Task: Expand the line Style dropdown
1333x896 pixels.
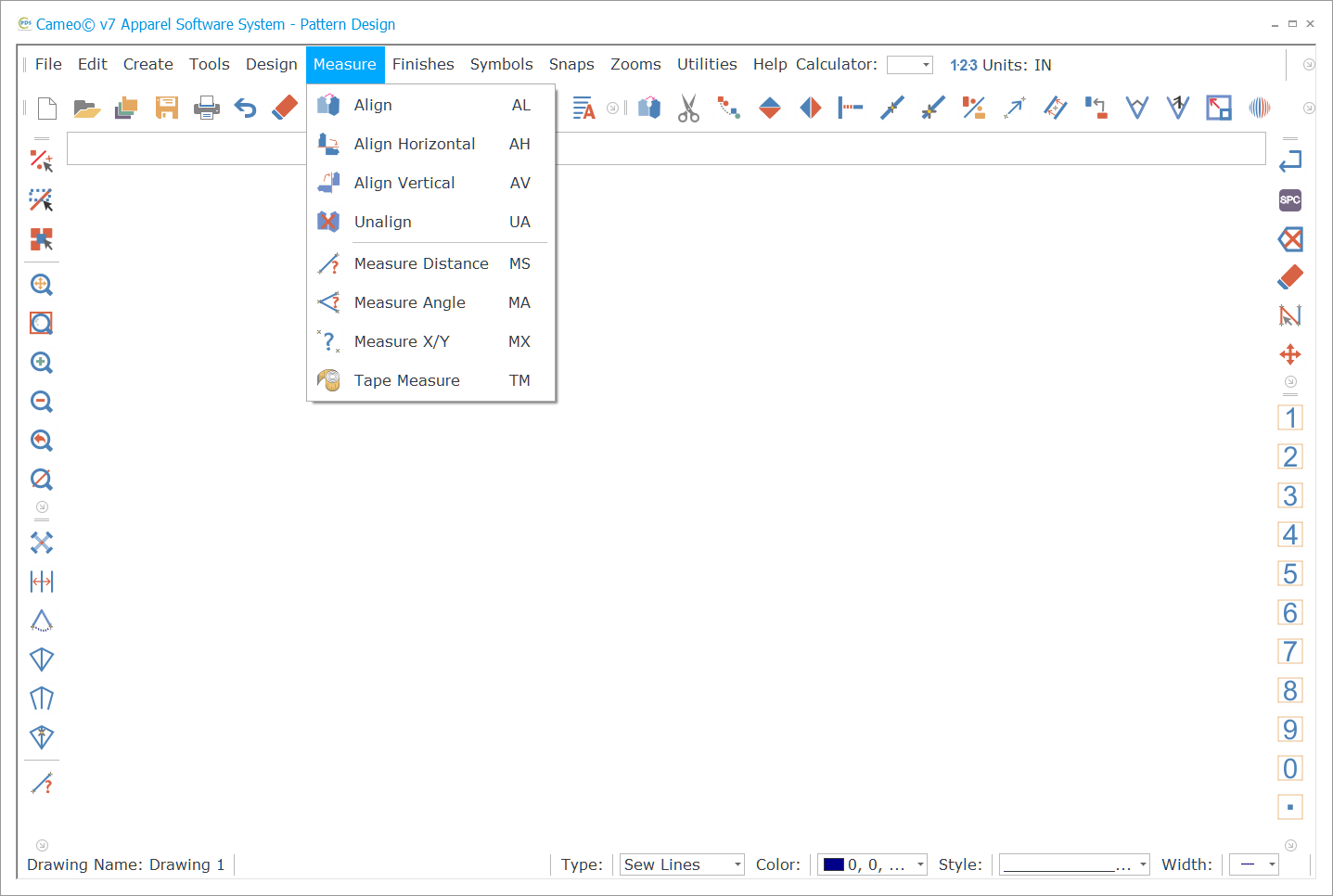Action: (x=1143, y=864)
